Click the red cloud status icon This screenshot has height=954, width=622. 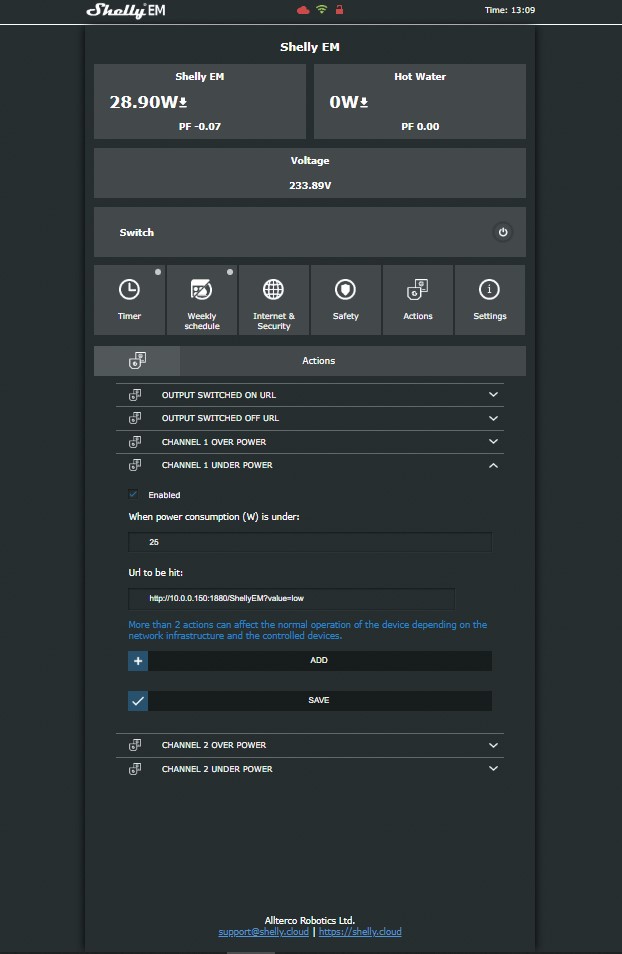[303, 10]
